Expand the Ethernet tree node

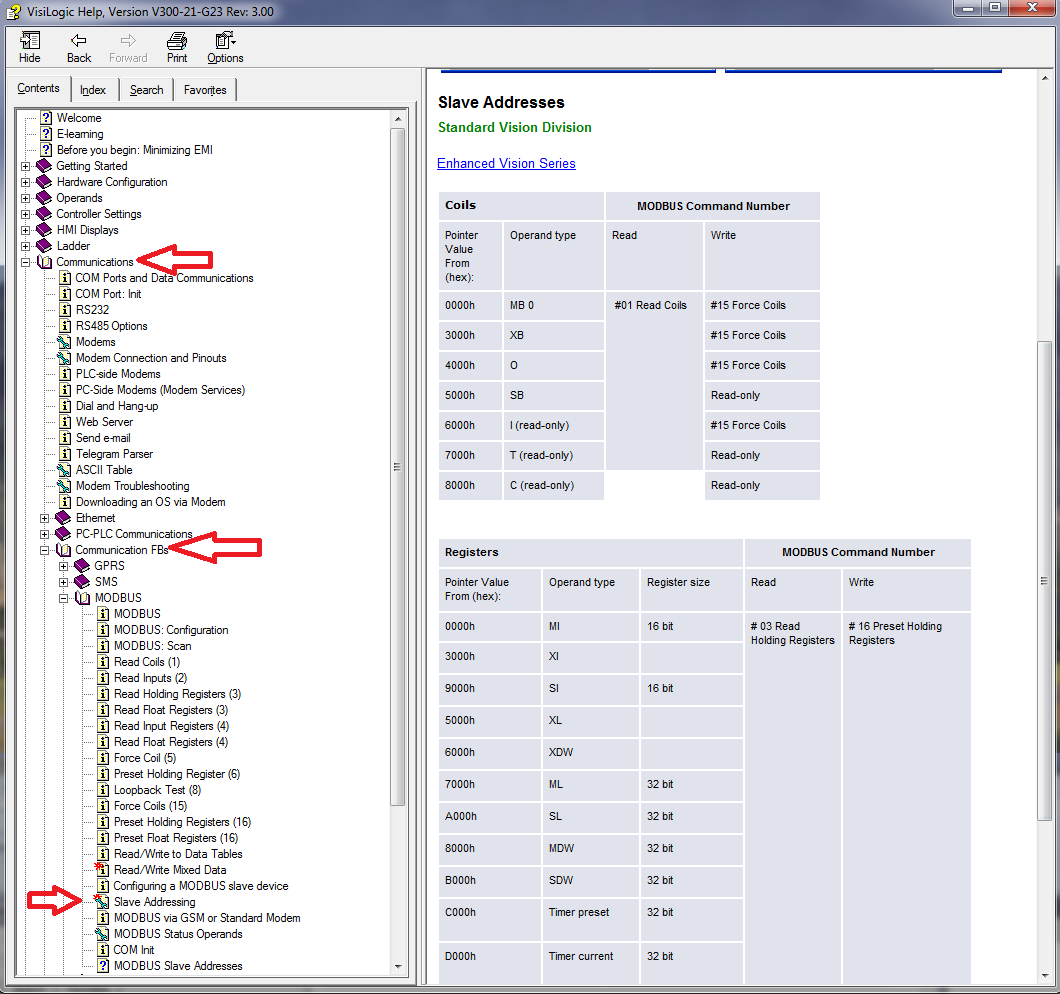45,518
